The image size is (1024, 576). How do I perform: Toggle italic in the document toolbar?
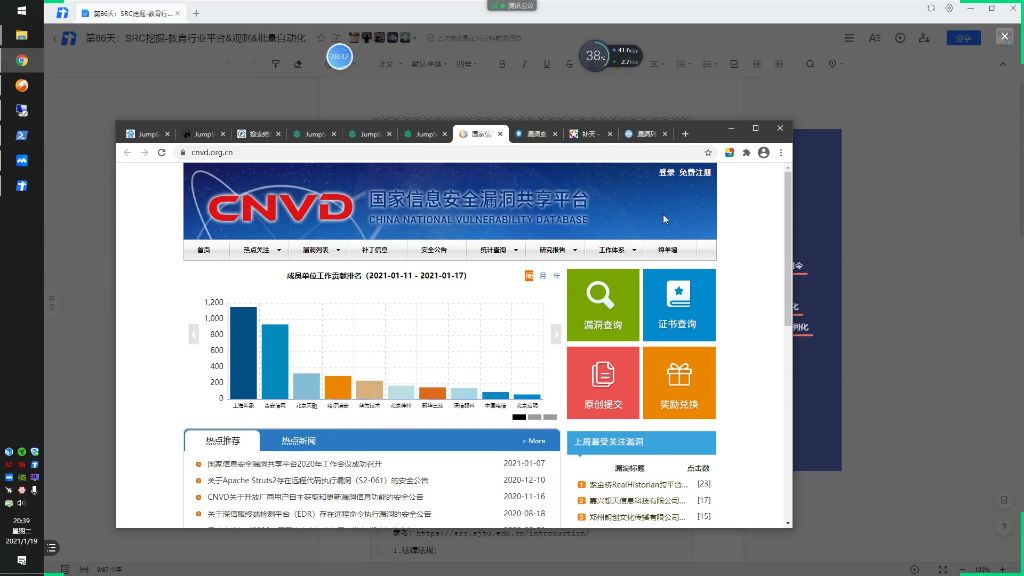[524, 64]
